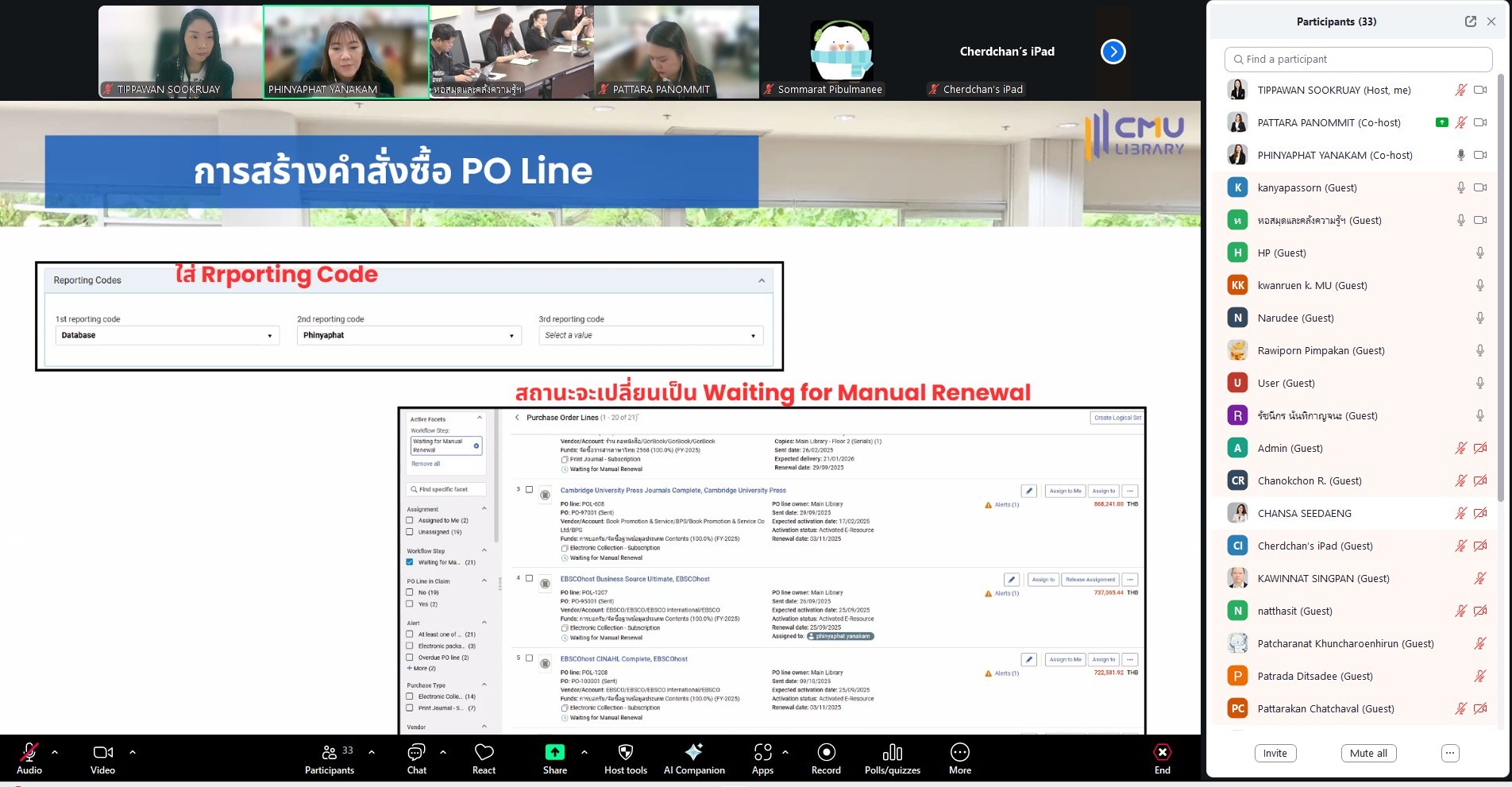Click the Invite button

click(1275, 753)
